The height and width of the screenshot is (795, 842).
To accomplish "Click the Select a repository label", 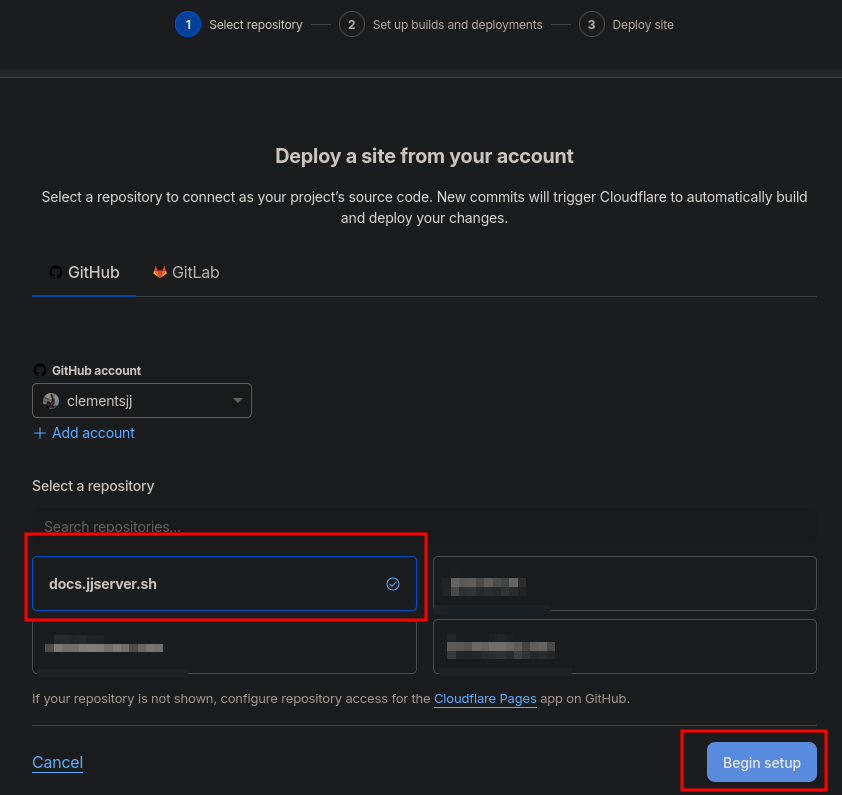I will pyautogui.click(x=93, y=486).
